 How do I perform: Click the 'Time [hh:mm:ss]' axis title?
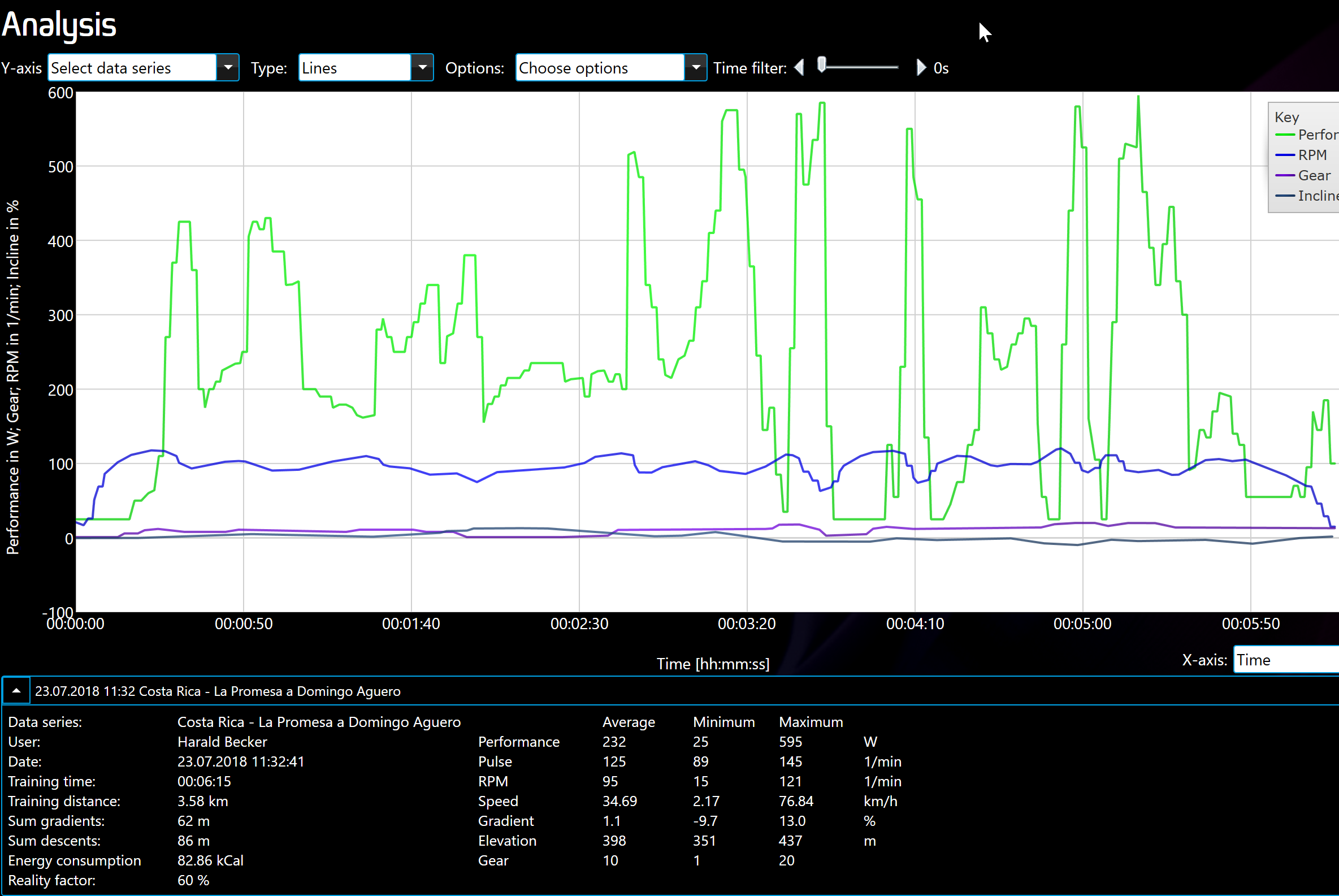tap(713, 664)
